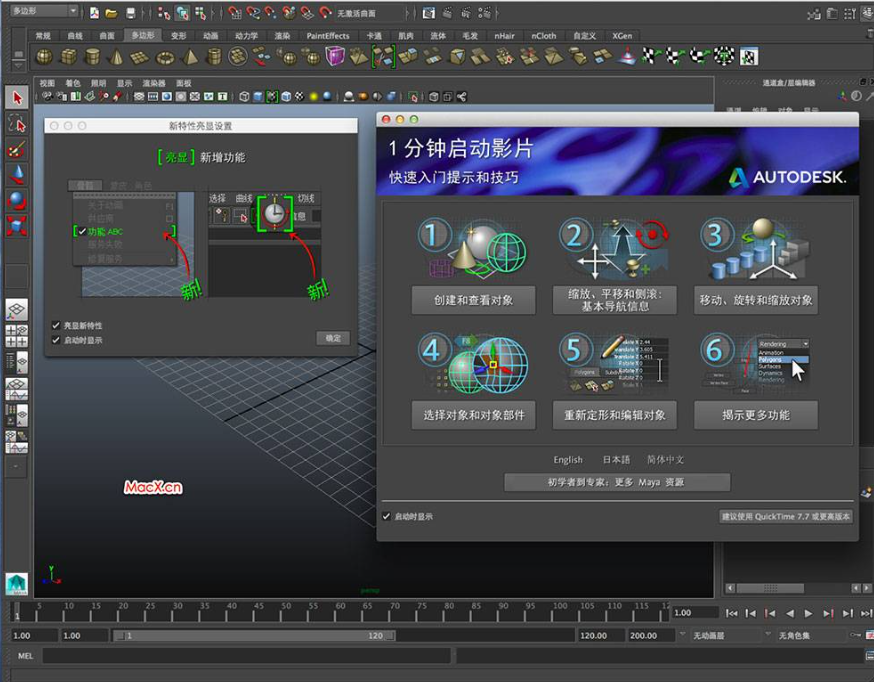Switch movie language to 日本語
Image resolution: width=874 pixels, height=682 pixels.
(616, 460)
